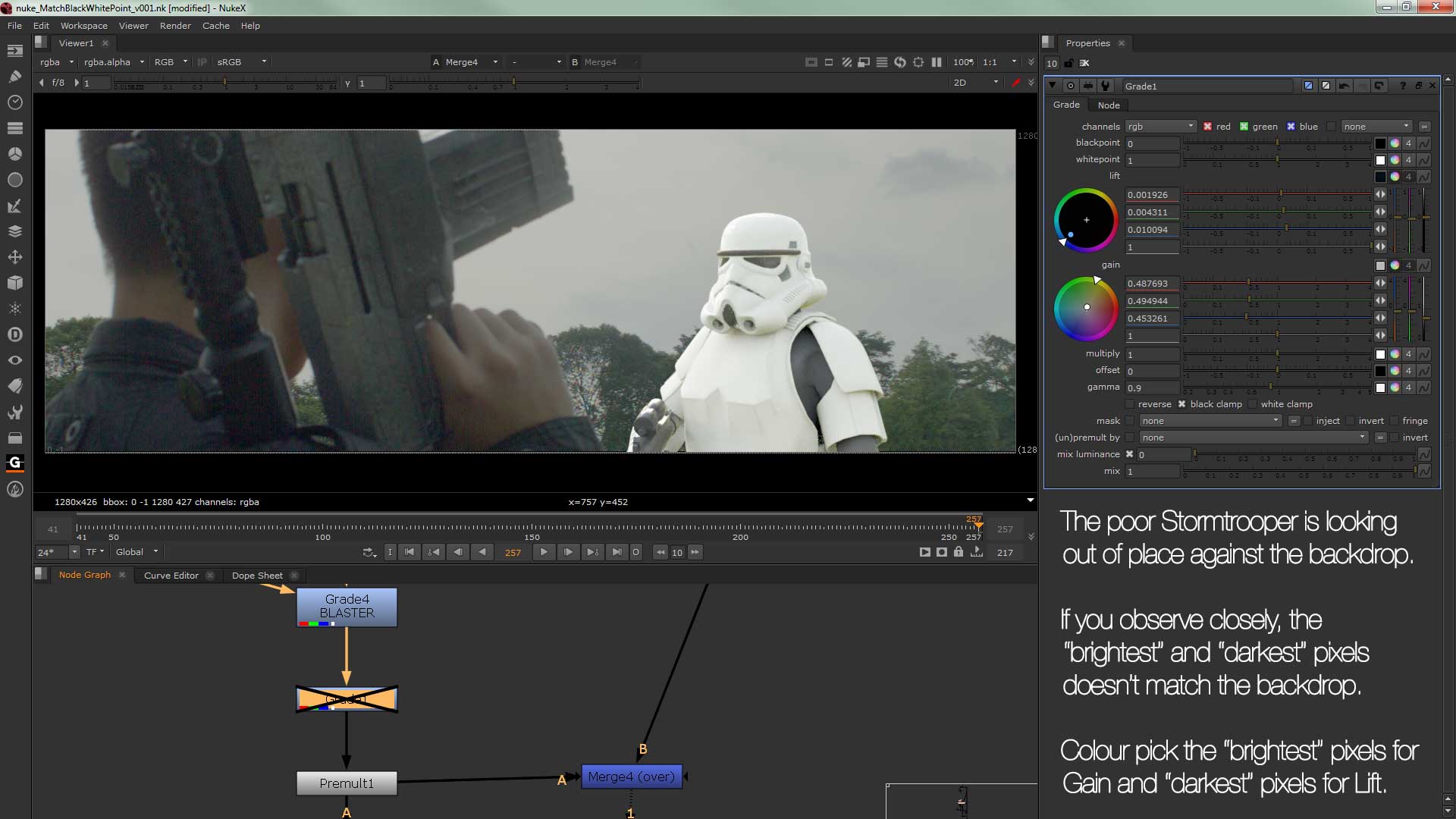1456x819 pixels.
Task: Switch to the Curve Editor tab
Action: pyautogui.click(x=171, y=576)
